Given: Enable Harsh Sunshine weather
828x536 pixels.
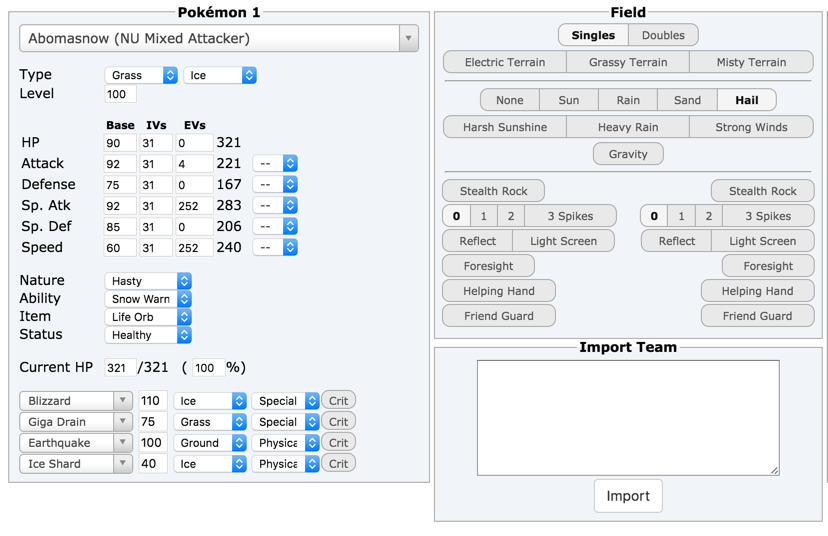Looking at the screenshot, I should (505, 127).
